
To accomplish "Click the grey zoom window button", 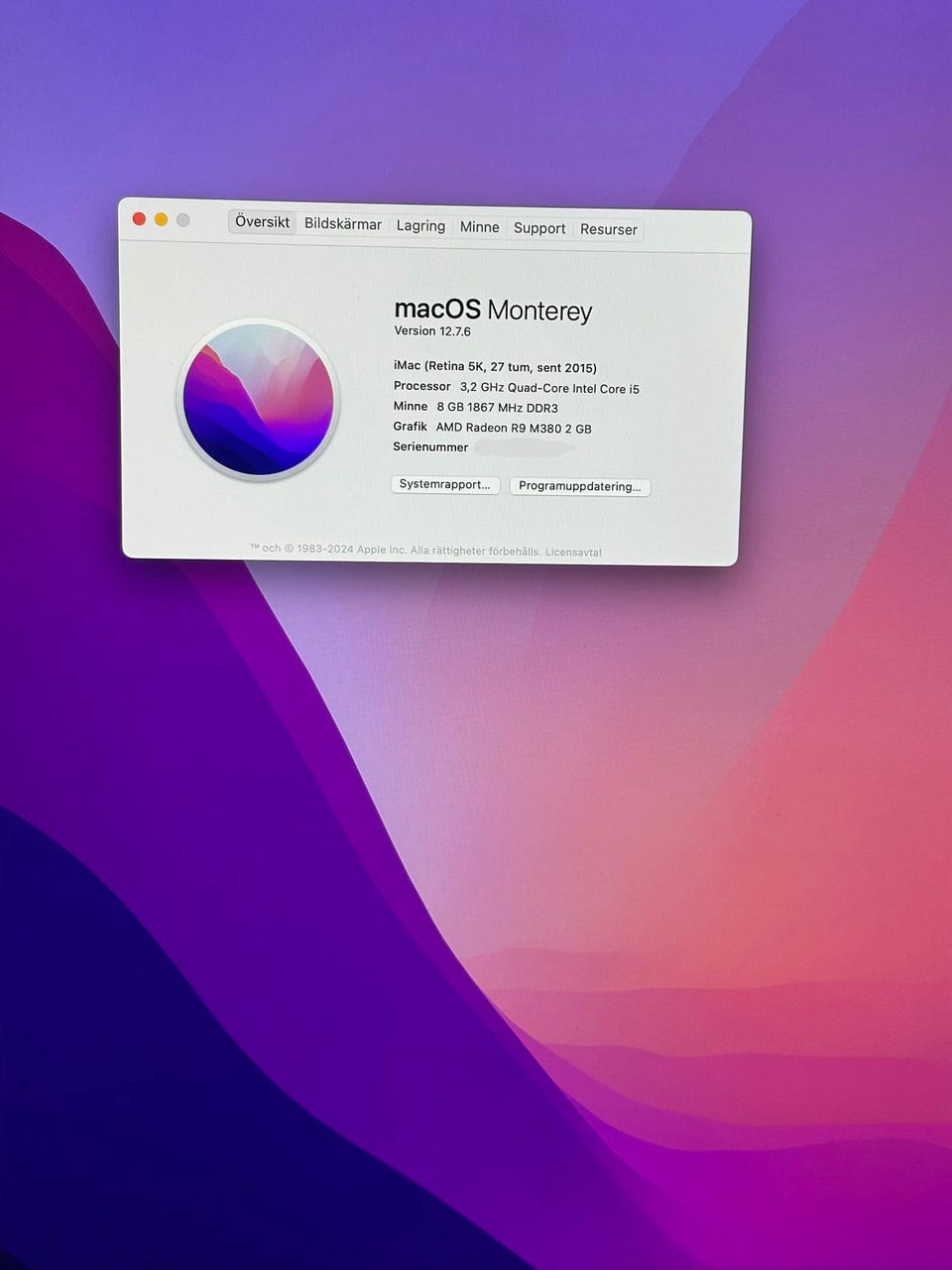I will pos(183,220).
